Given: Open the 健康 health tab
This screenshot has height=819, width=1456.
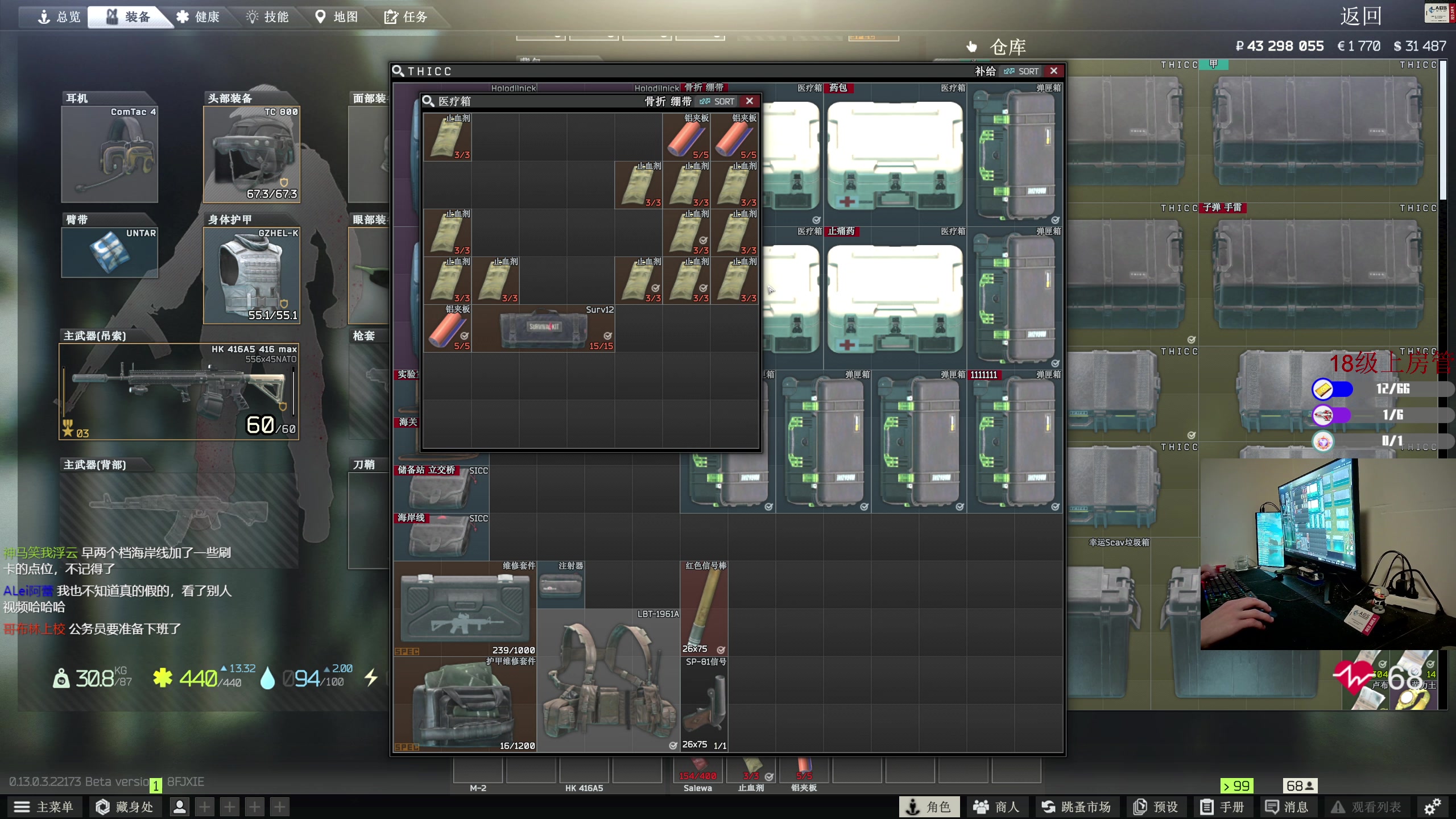Looking at the screenshot, I should pos(198,16).
